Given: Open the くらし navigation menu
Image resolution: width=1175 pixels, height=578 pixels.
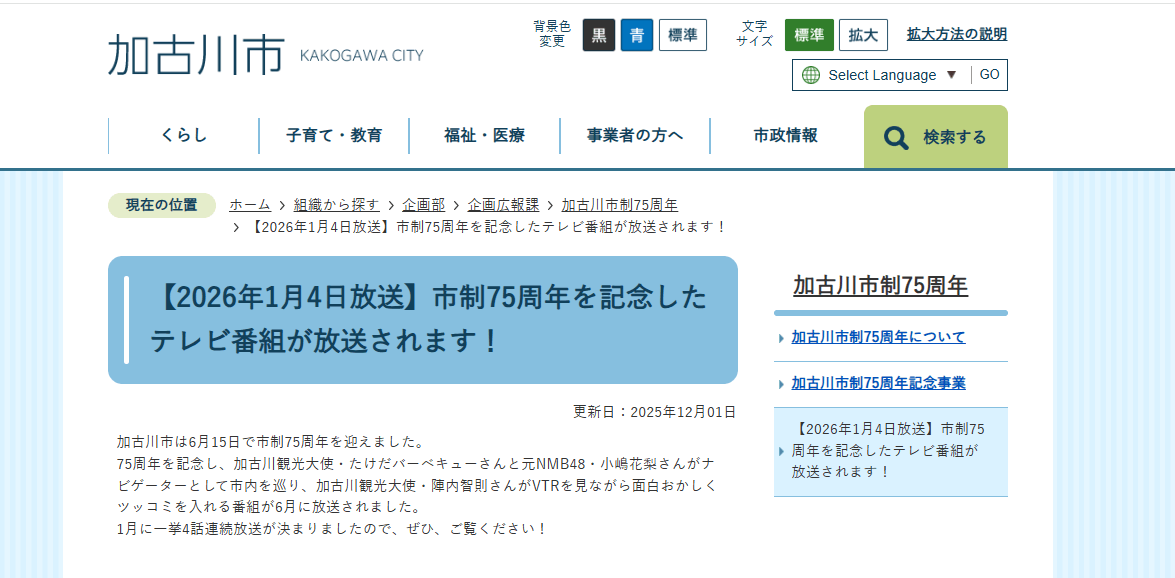Looking at the screenshot, I should tap(184, 136).
